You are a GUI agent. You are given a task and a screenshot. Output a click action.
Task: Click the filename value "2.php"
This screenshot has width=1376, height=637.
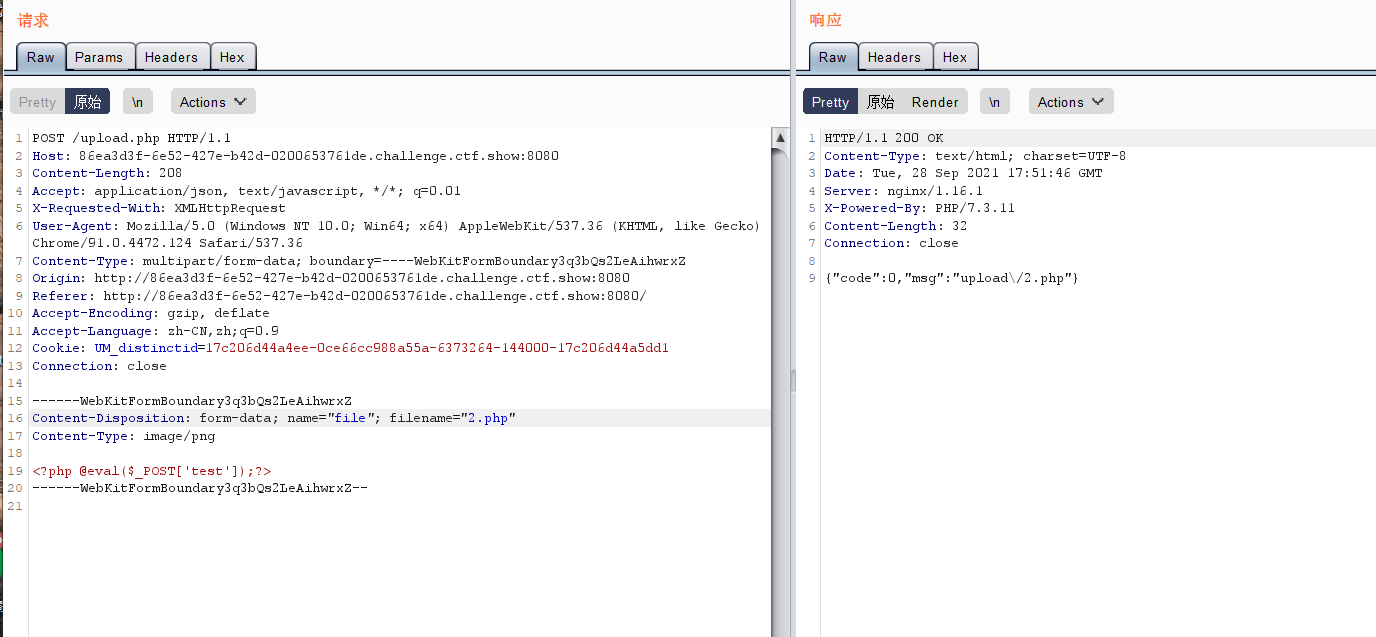pyautogui.click(x=488, y=418)
